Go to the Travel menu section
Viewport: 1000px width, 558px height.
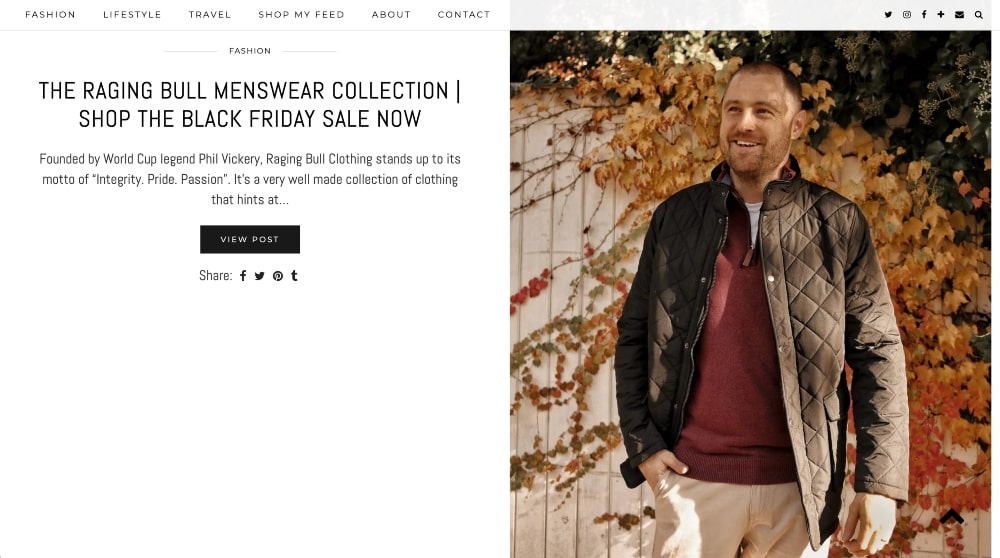210,15
